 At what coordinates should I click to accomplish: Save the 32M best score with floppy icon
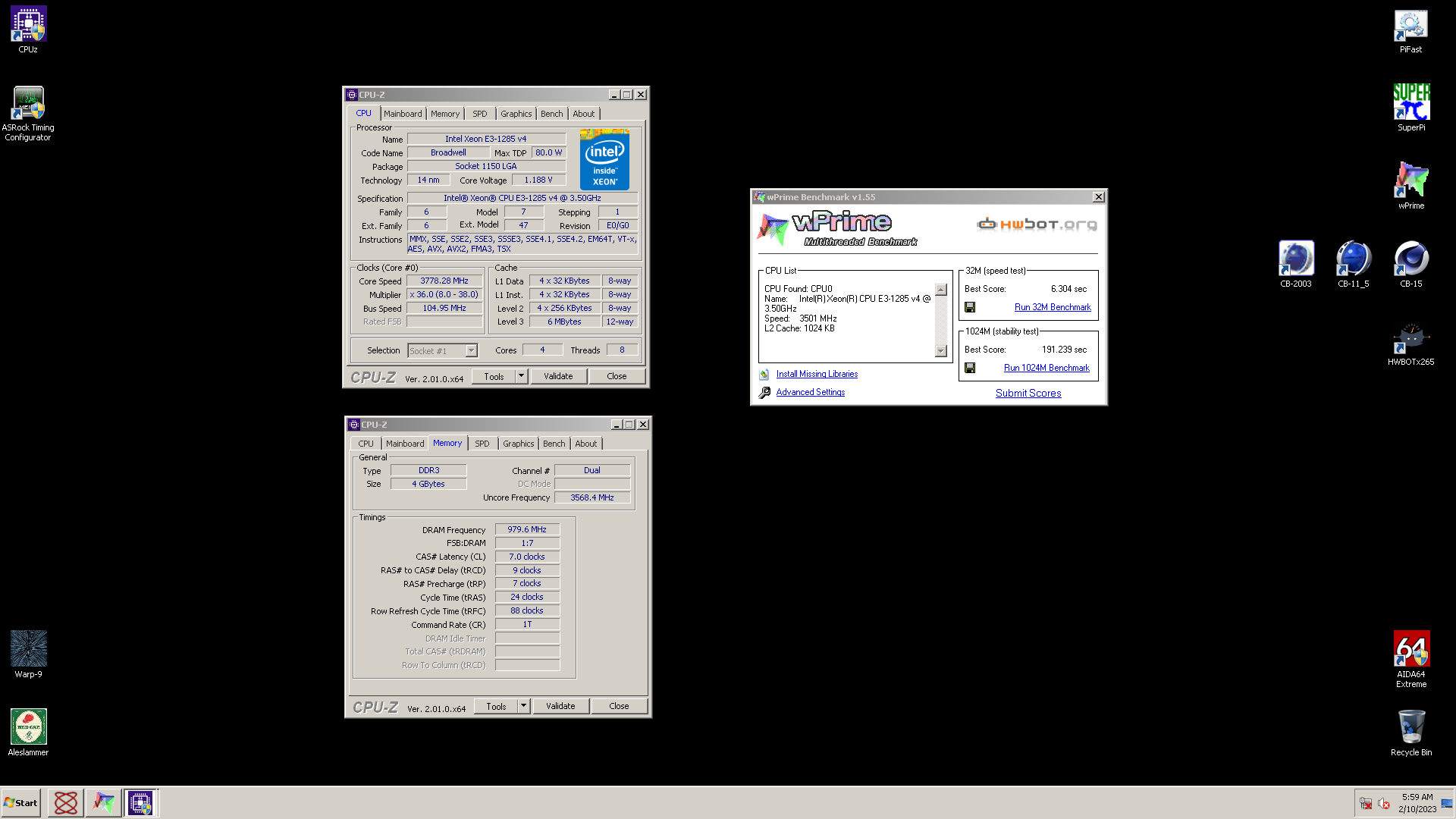tap(970, 307)
